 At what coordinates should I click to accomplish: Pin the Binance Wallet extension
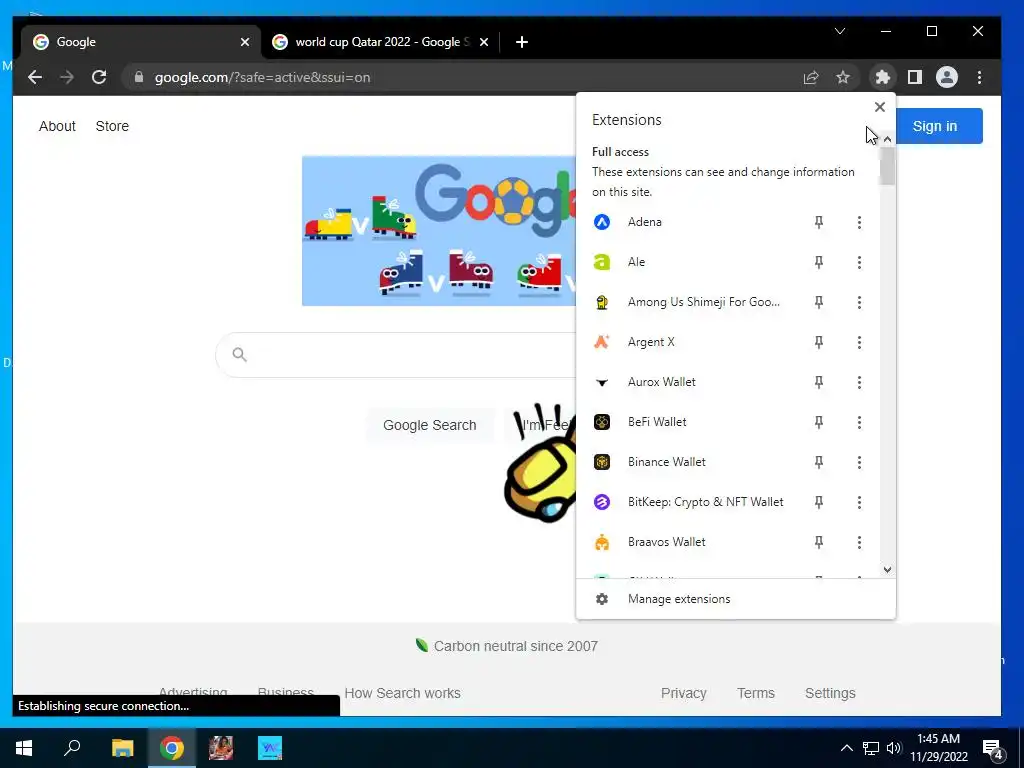[x=818, y=462]
